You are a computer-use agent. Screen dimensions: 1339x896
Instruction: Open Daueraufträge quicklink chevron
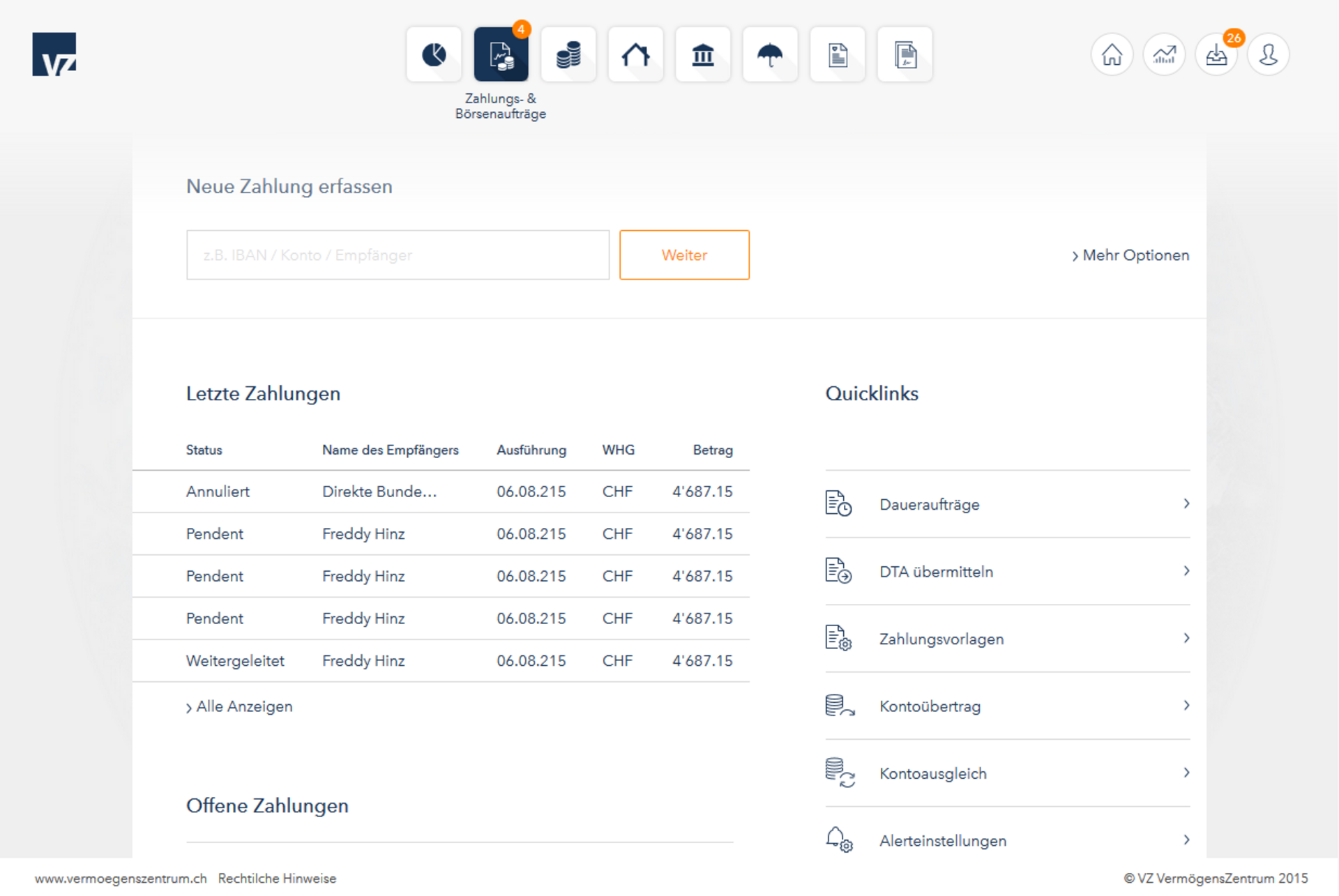pos(1186,503)
